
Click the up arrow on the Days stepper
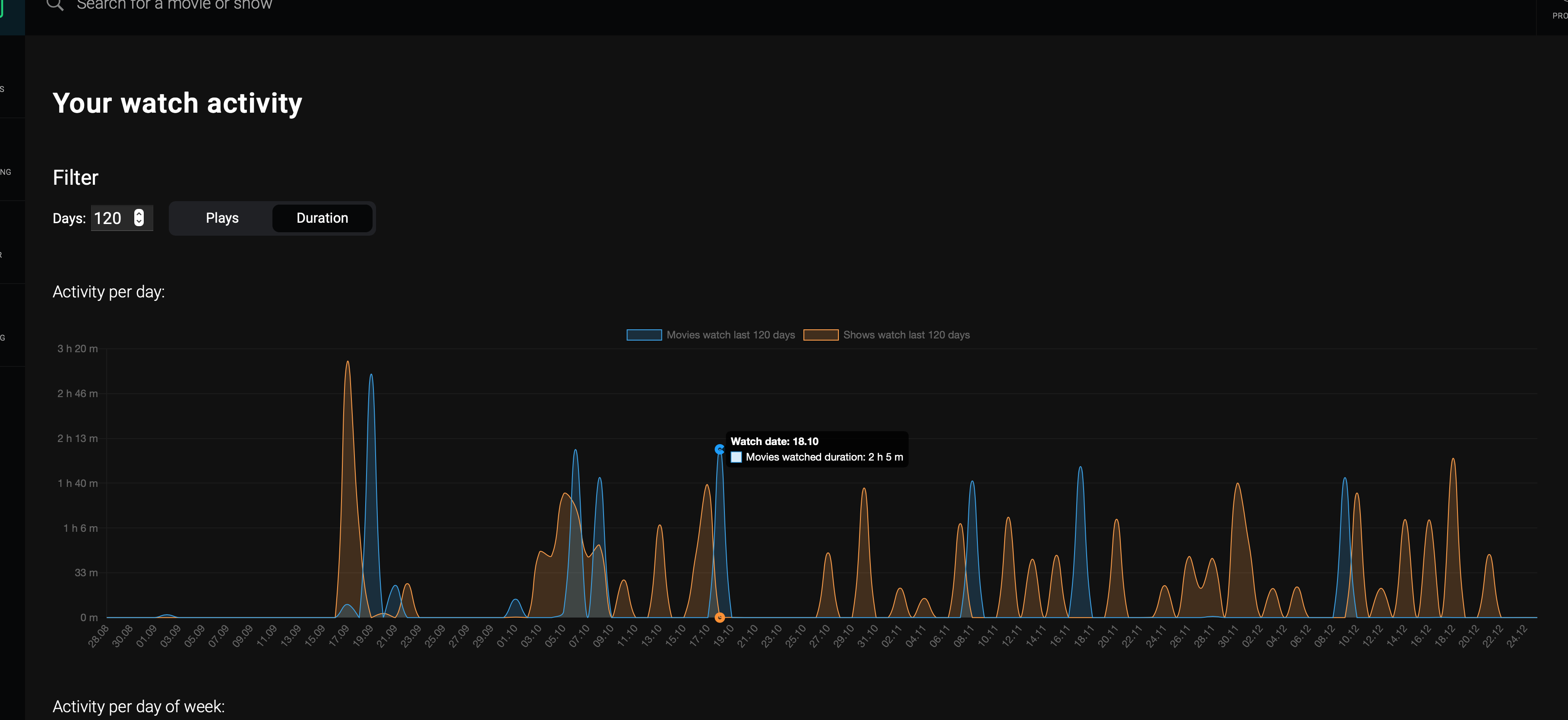point(139,213)
